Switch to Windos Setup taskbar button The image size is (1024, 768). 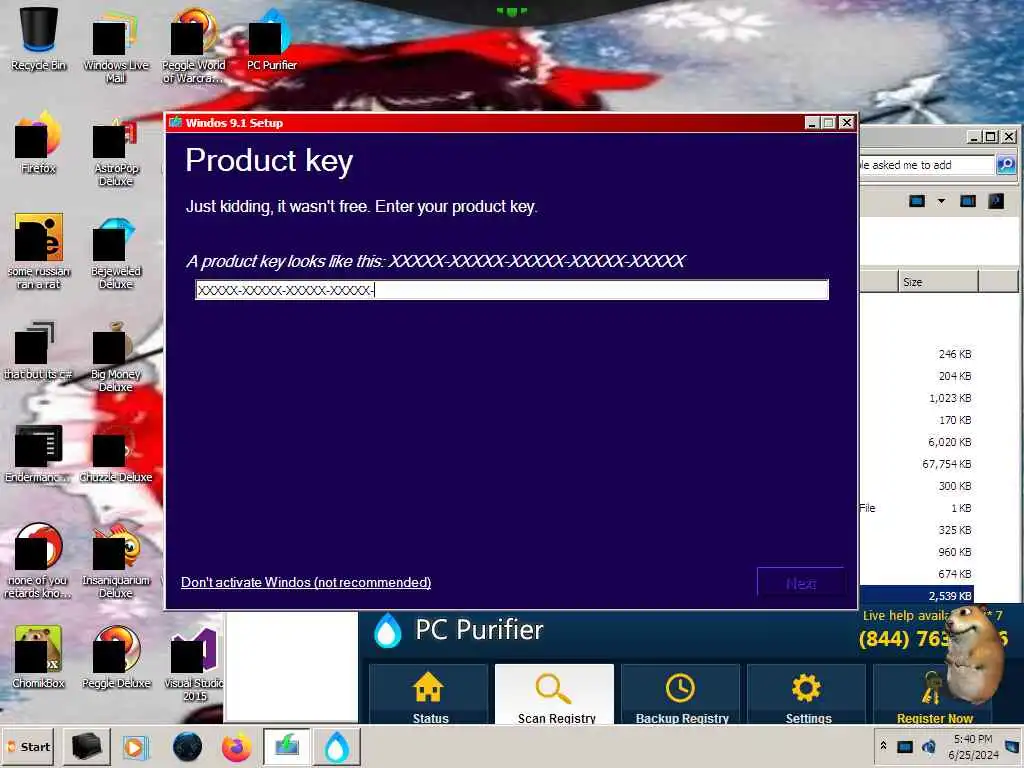287,746
